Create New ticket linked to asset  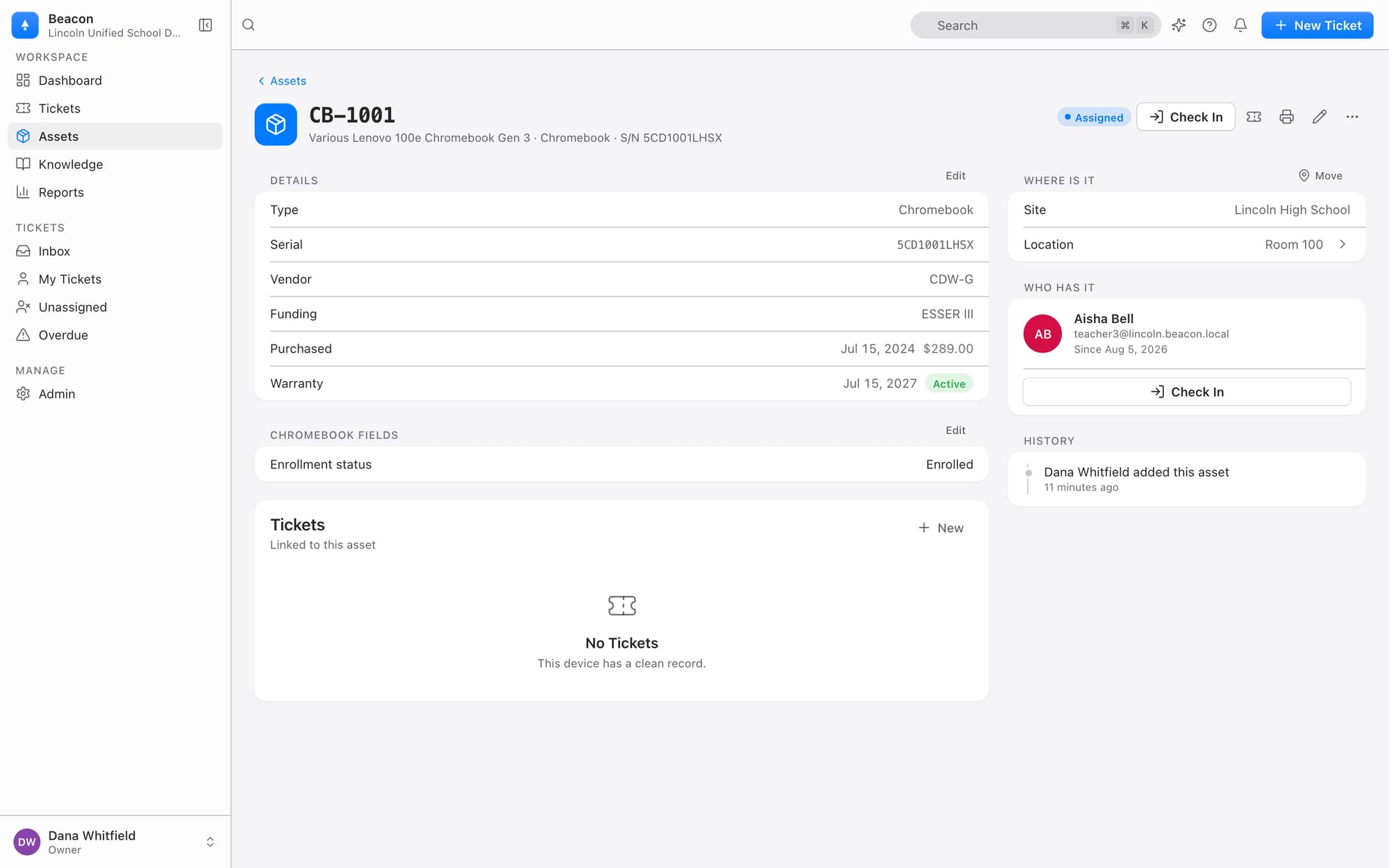[941, 528]
